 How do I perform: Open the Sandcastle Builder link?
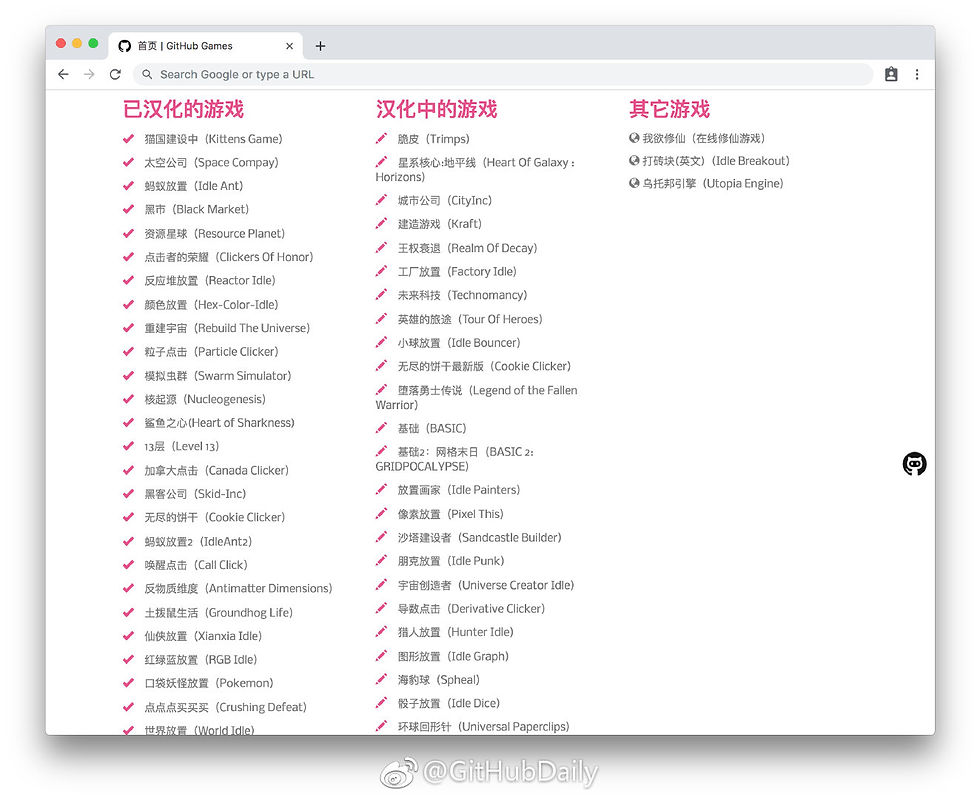tap(480, 537)
